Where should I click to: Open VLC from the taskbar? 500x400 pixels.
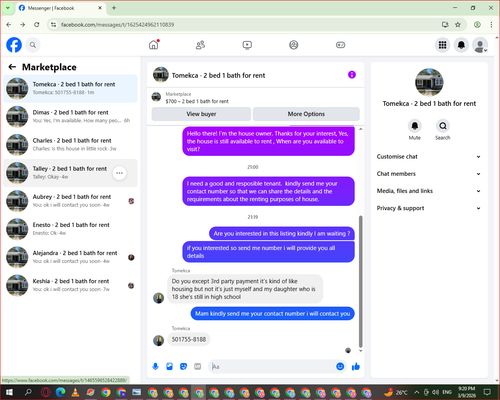(76, 392)
